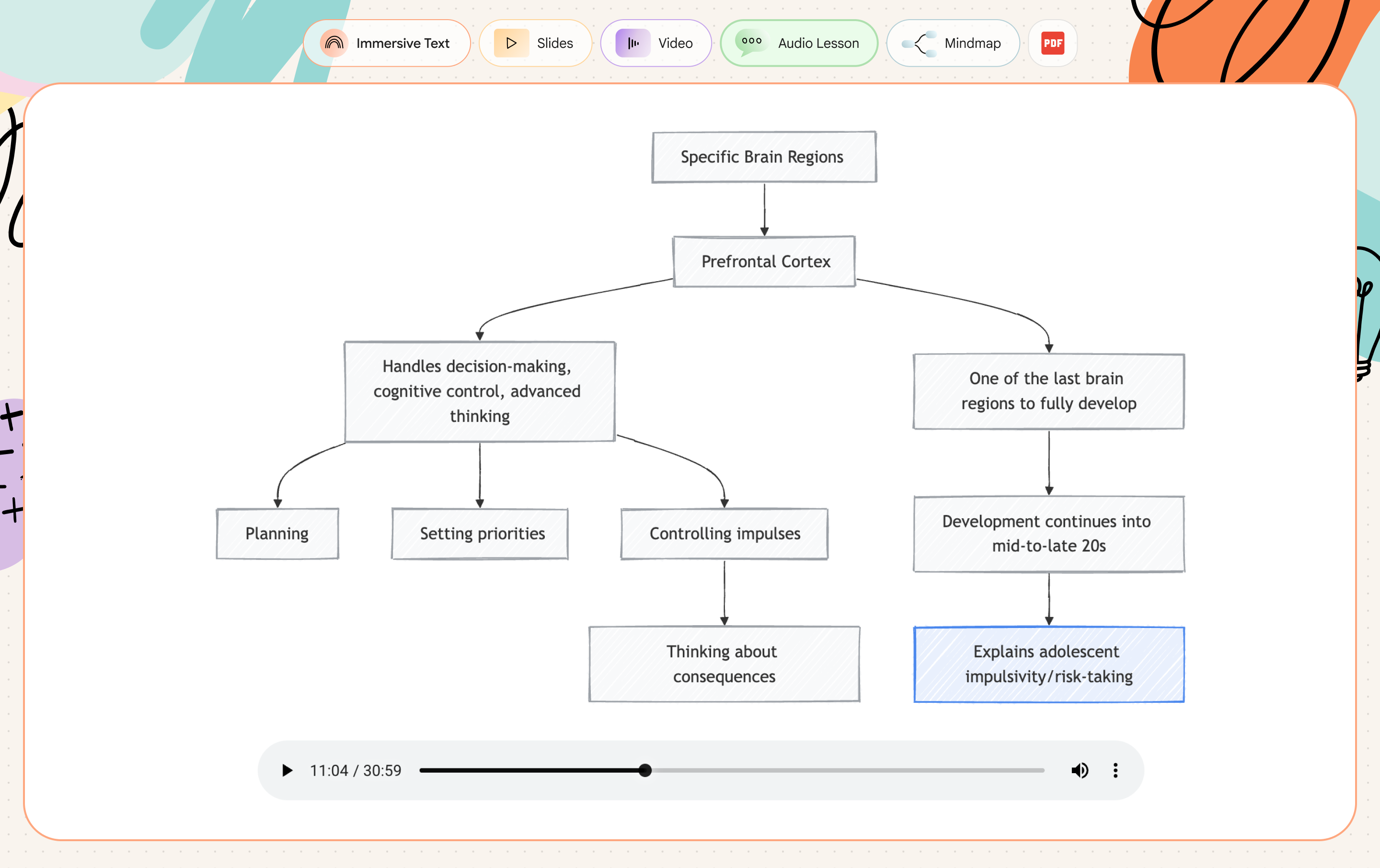1380x868 pixels.
Task: Click One of the last brain regions node
Action: [x=1049, y=391]
